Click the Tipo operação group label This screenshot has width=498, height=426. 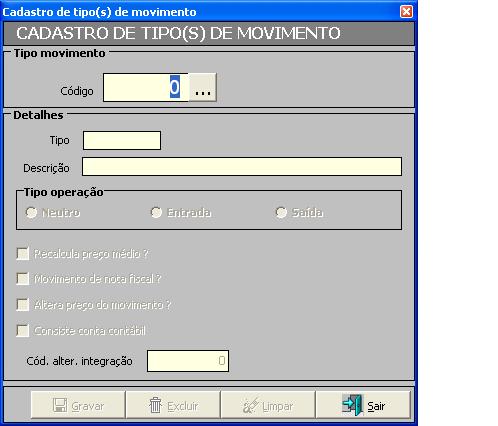click(x=63, y=192)
